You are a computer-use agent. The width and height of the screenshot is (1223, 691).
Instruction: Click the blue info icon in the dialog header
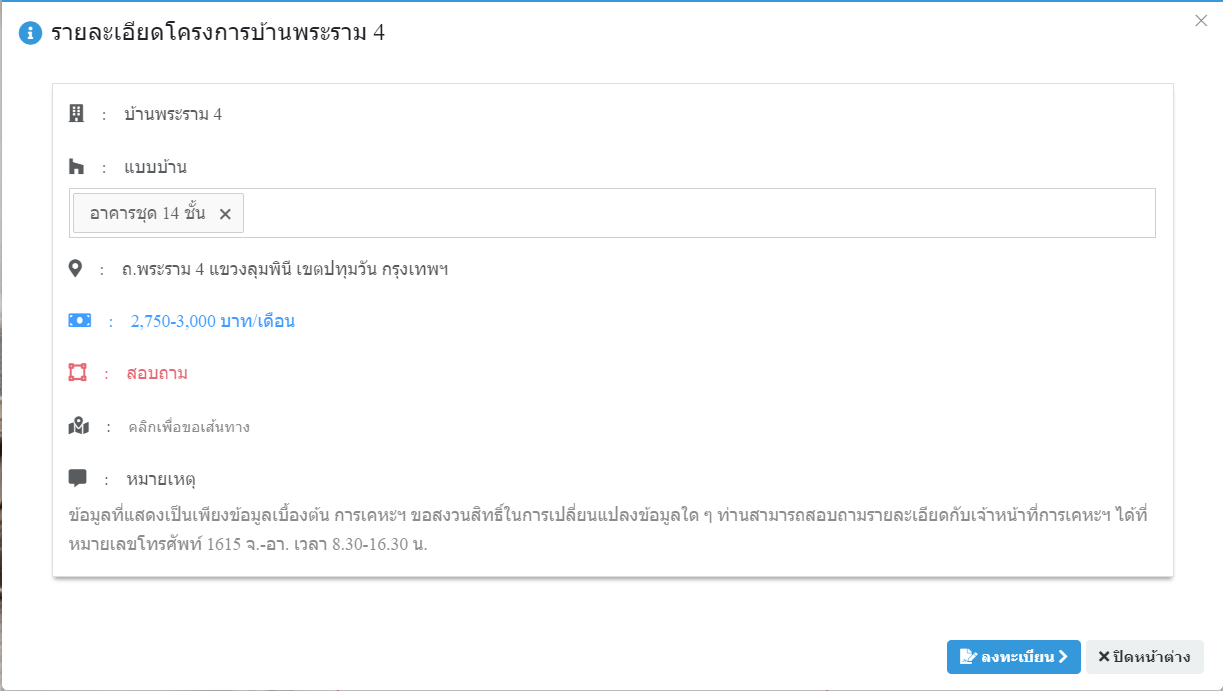(x=31, y=33)
